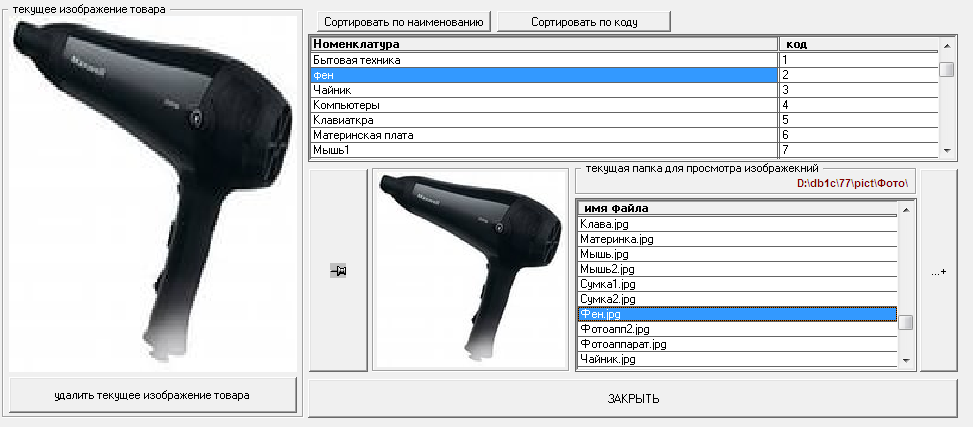The height and width of the screenshot is (427, 973).
Task: Select the 'Фен' nomenclature row
Action: 544,74
